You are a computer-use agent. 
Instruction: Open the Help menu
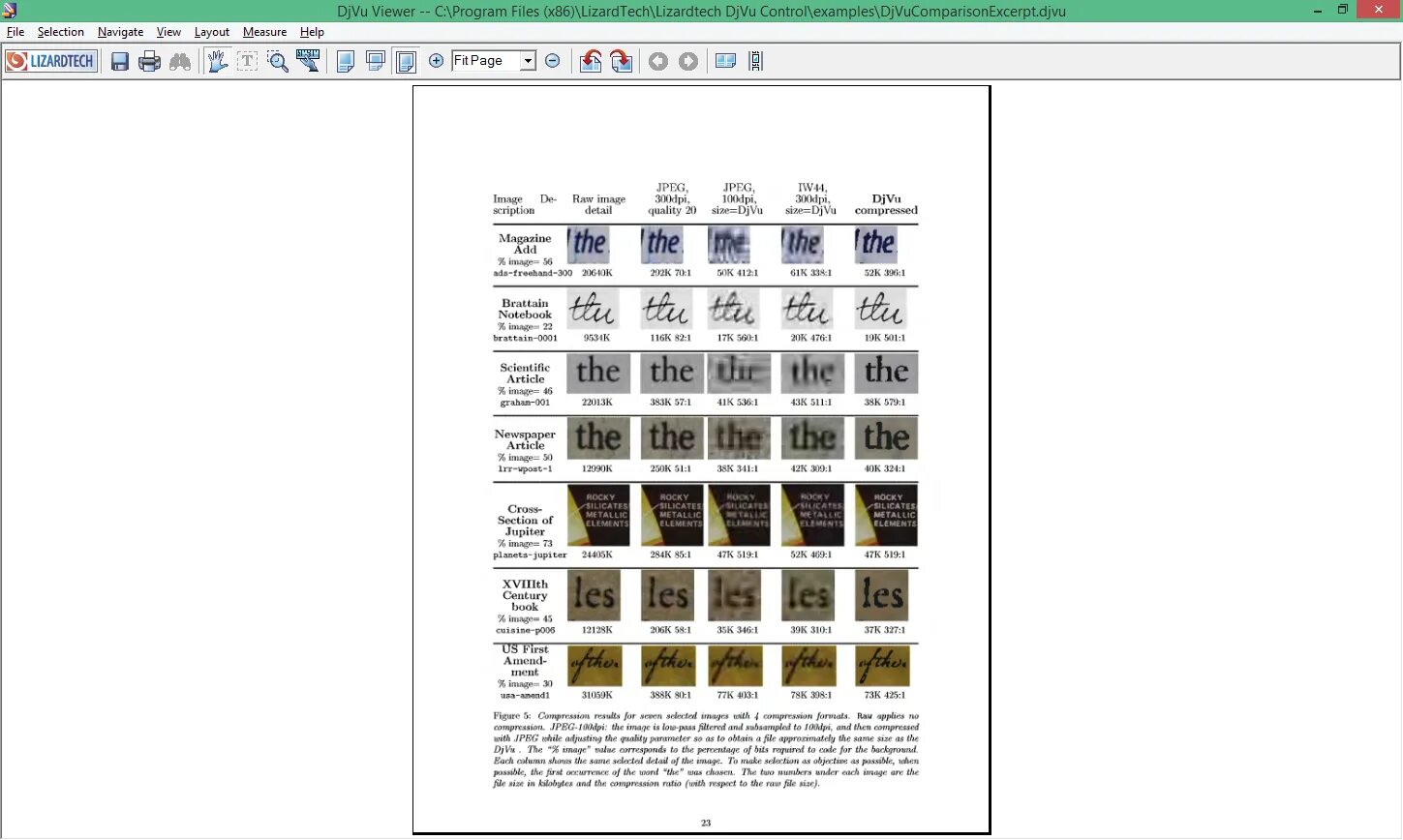[312, 32]
